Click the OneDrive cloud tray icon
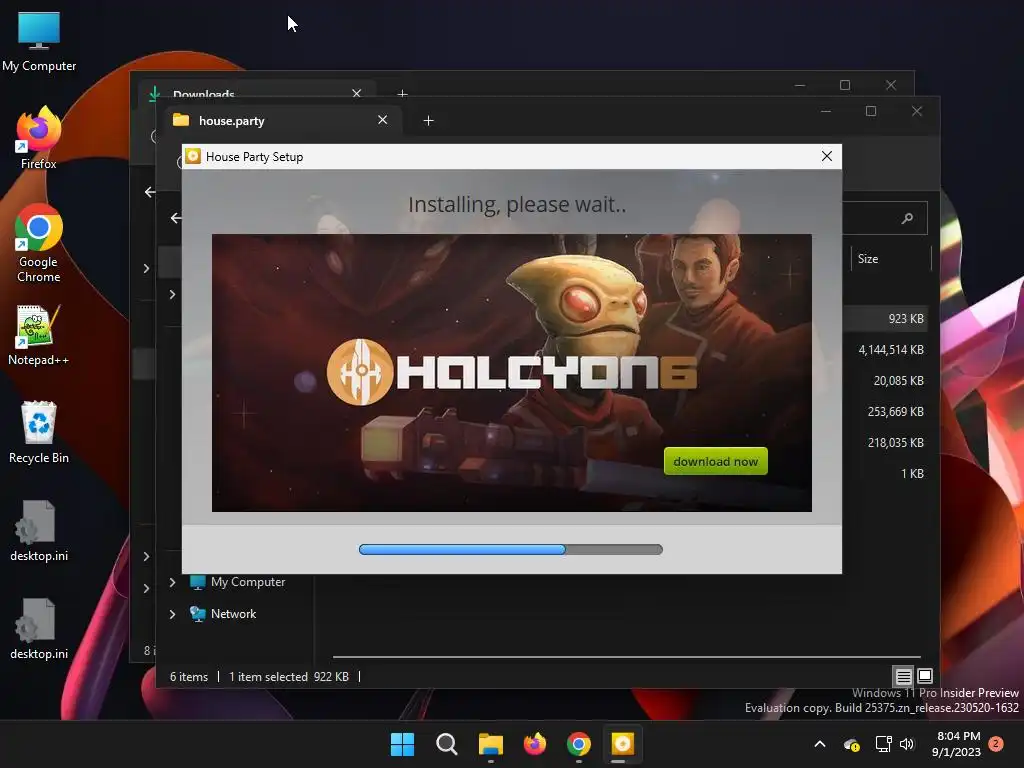This screenshot has height=768, width=1024. 851,744
